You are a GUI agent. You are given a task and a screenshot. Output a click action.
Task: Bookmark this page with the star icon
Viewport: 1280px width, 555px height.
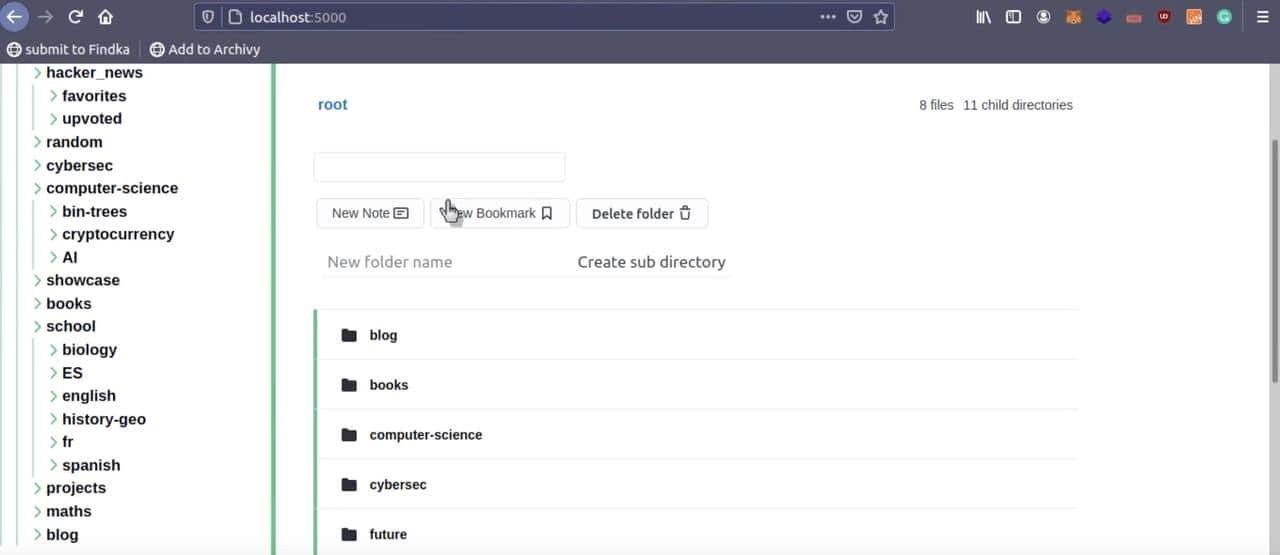click(880, 17)
